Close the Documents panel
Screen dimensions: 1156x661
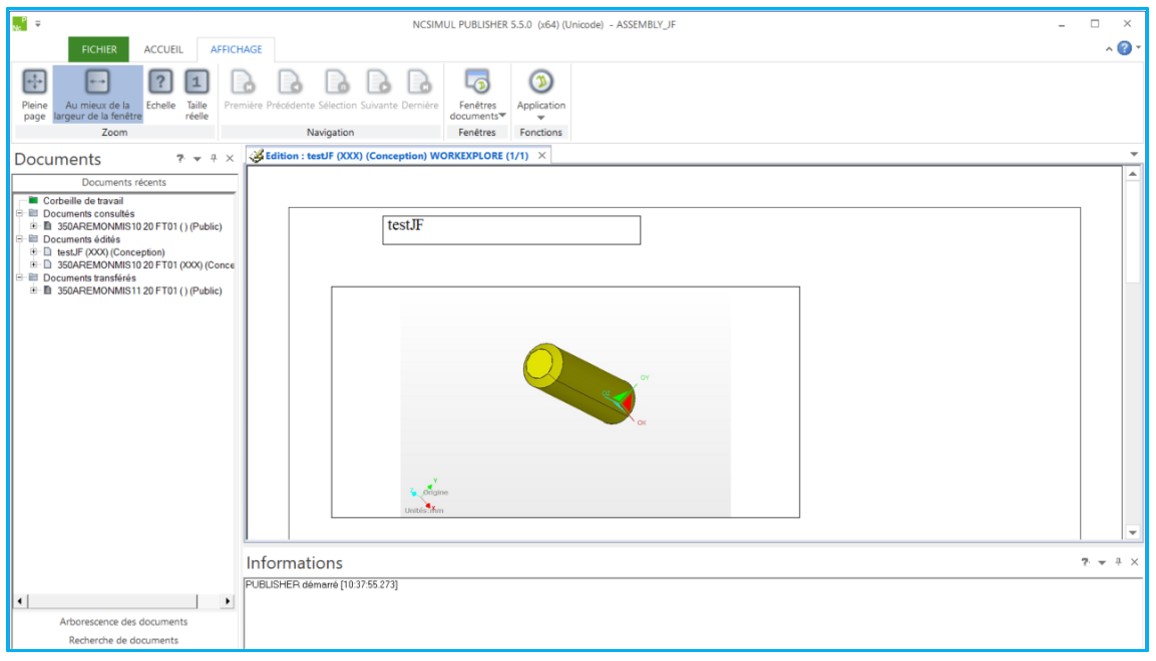pyautogui.click(x=229, y=158)
